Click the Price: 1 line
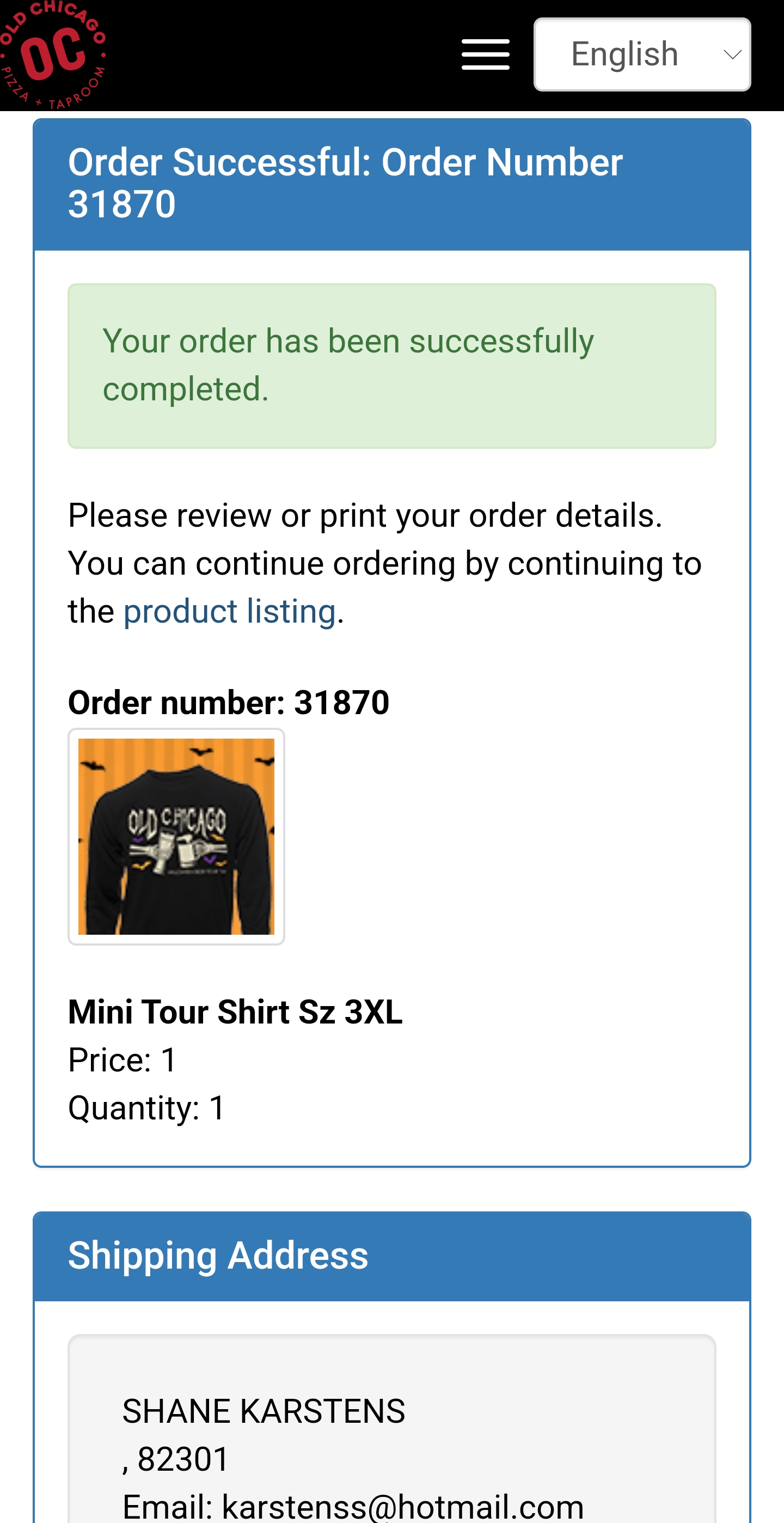Image resolution: width=784 pixels, height=1523 pixels. pyautogui.click(x=122, y=1059)
